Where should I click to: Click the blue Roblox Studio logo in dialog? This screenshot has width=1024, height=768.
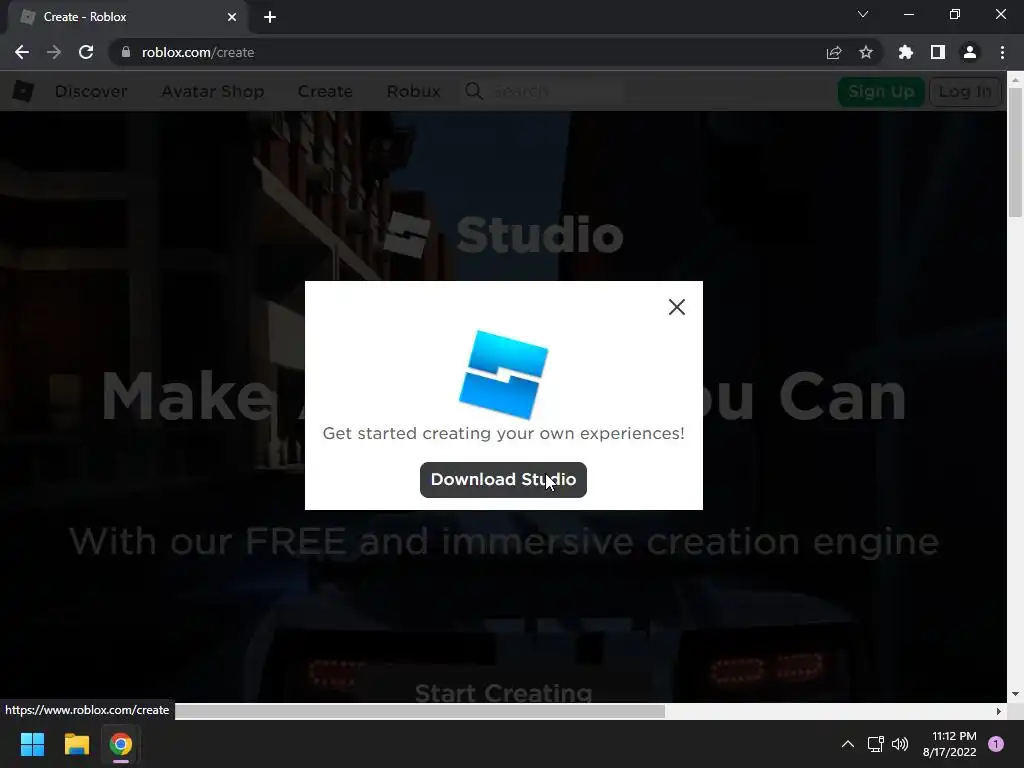point(504,374)
